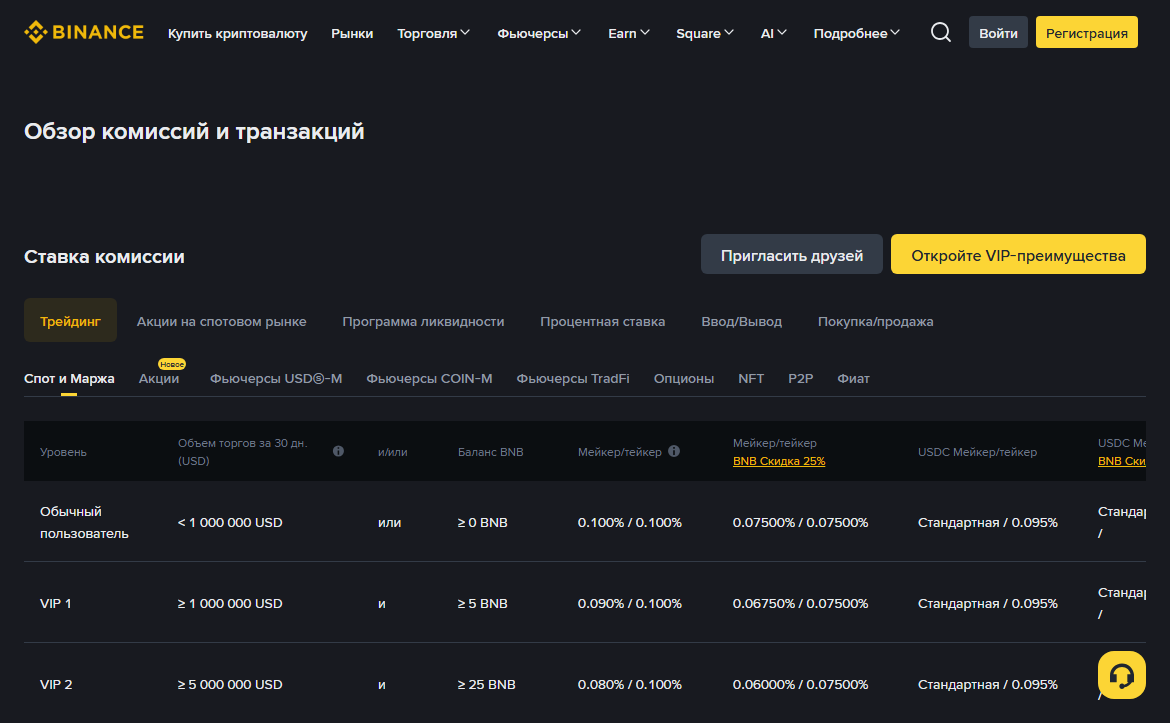This screenshot has height=723, width=1170.
Task: Select Фьючерсы USDⓈ-M sub-tab
Action: [276, 378]
